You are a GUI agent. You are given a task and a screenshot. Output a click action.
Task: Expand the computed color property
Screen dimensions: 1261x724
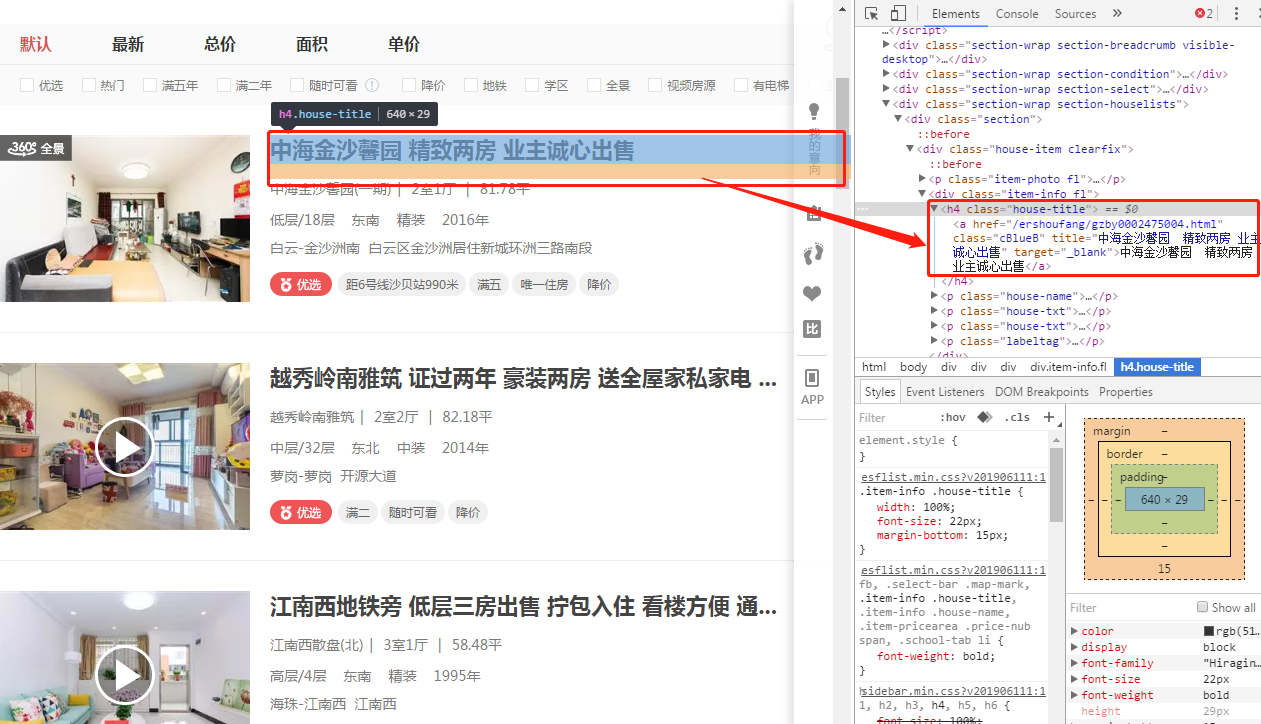tap(1074, 632)
